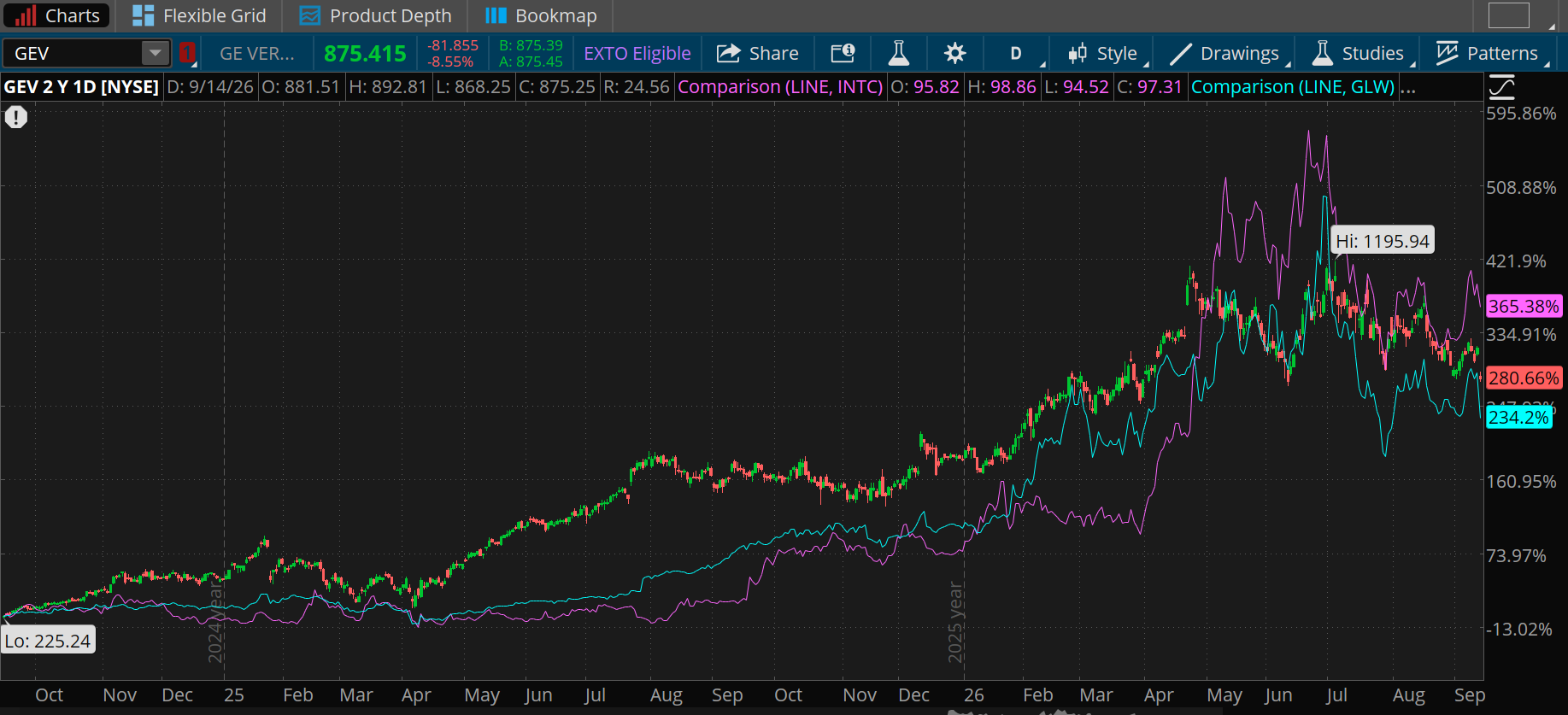Click the GE VER... company description
Screen dimensions: 1568x715
pyautogui.click(x=256, y=53)
